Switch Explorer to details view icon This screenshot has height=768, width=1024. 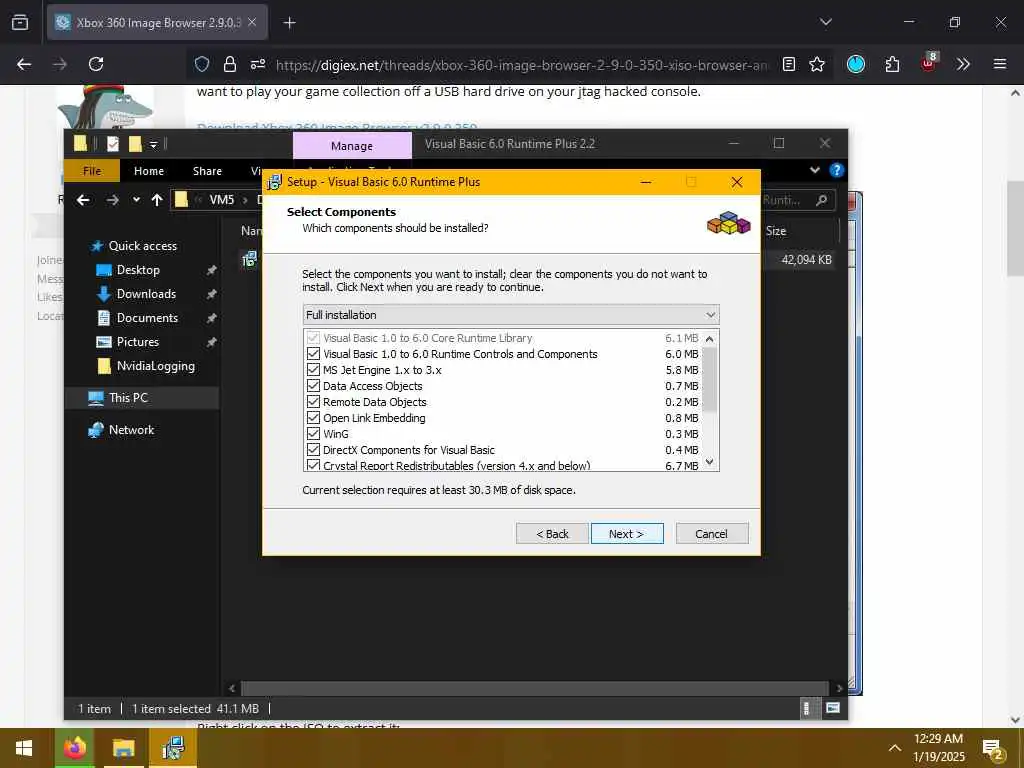pyautogui.click(x=807, y=708)
